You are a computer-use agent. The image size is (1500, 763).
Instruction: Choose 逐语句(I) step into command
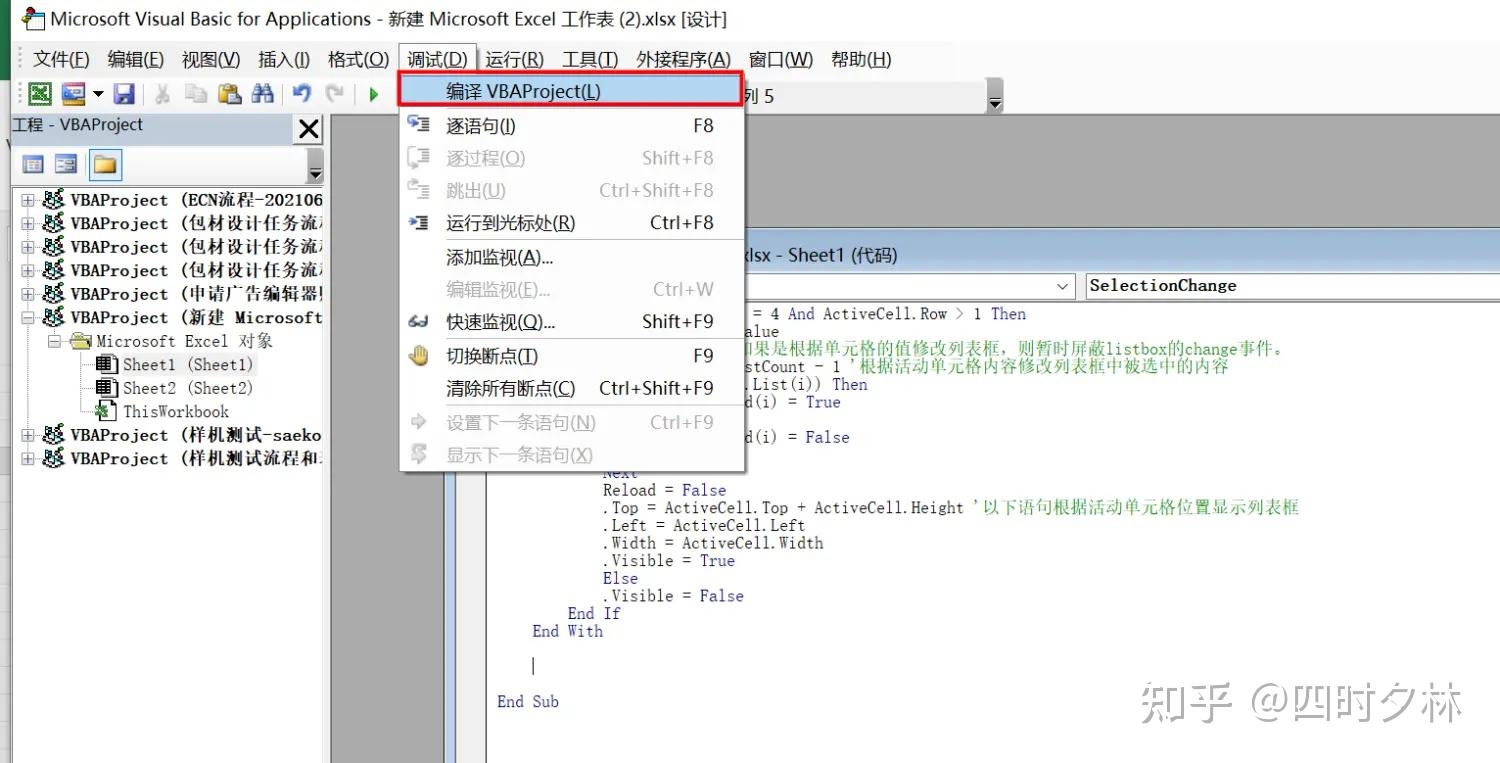coord(571,126)
